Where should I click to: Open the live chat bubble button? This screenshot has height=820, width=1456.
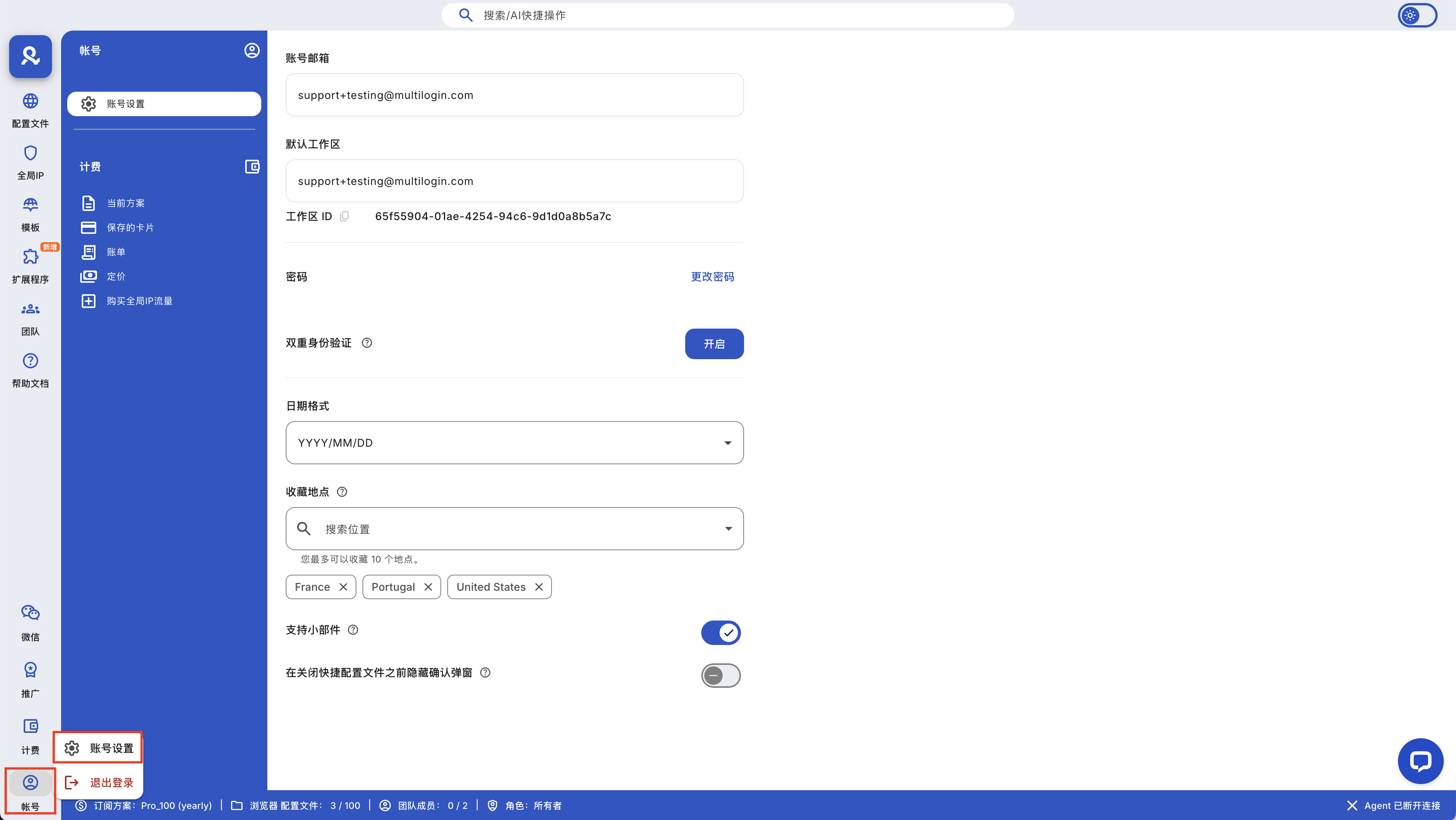[1420, 761]
